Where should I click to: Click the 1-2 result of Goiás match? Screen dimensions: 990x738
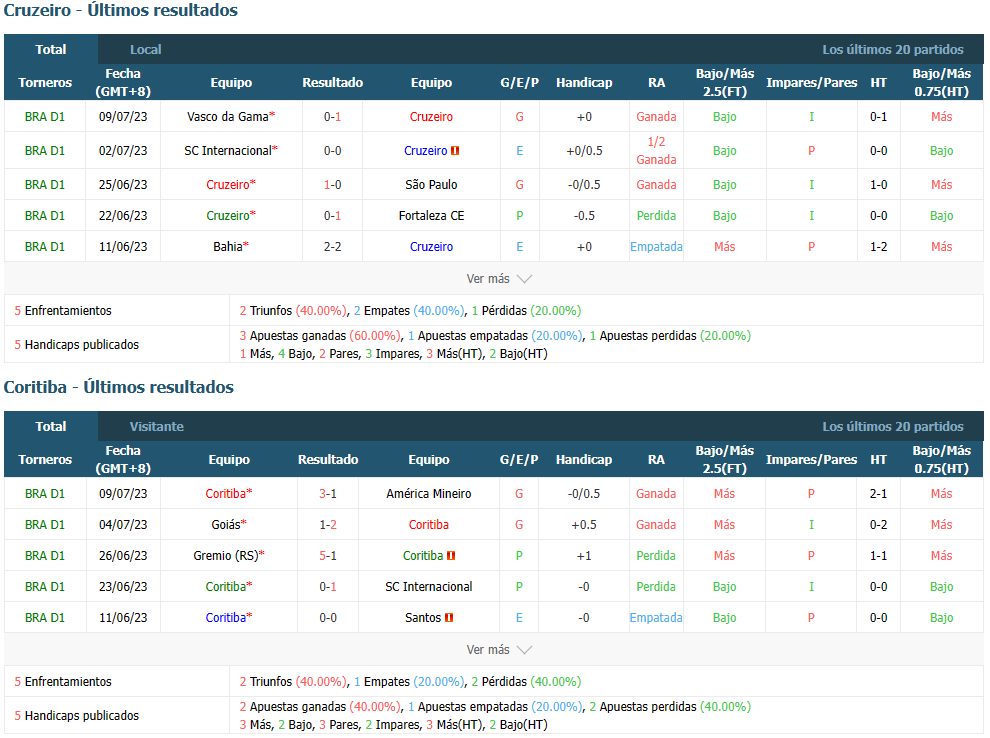pos(328,525)
